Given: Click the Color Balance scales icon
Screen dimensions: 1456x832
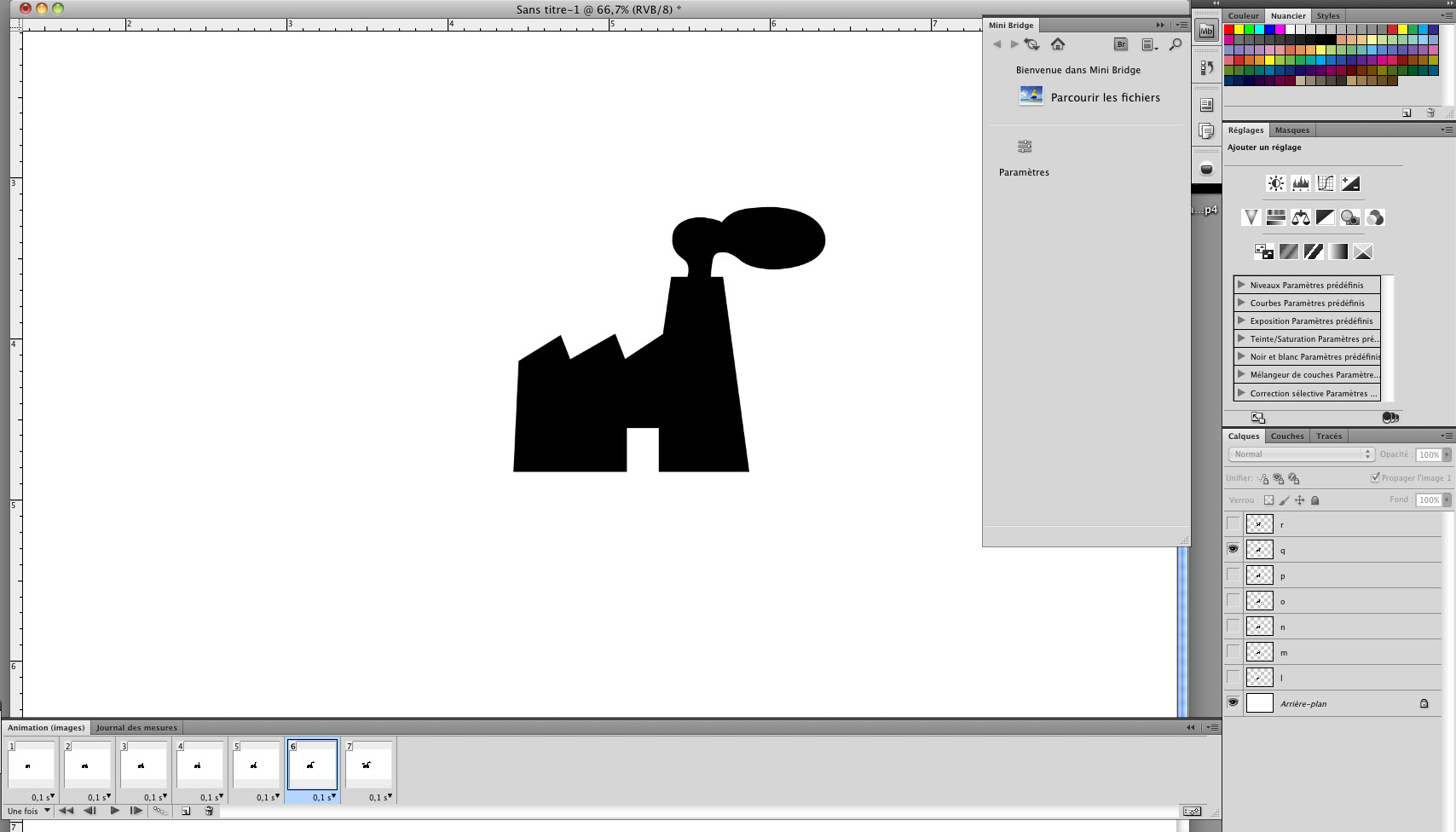Looking at the screenshot, I should (x=1300, y=217).
